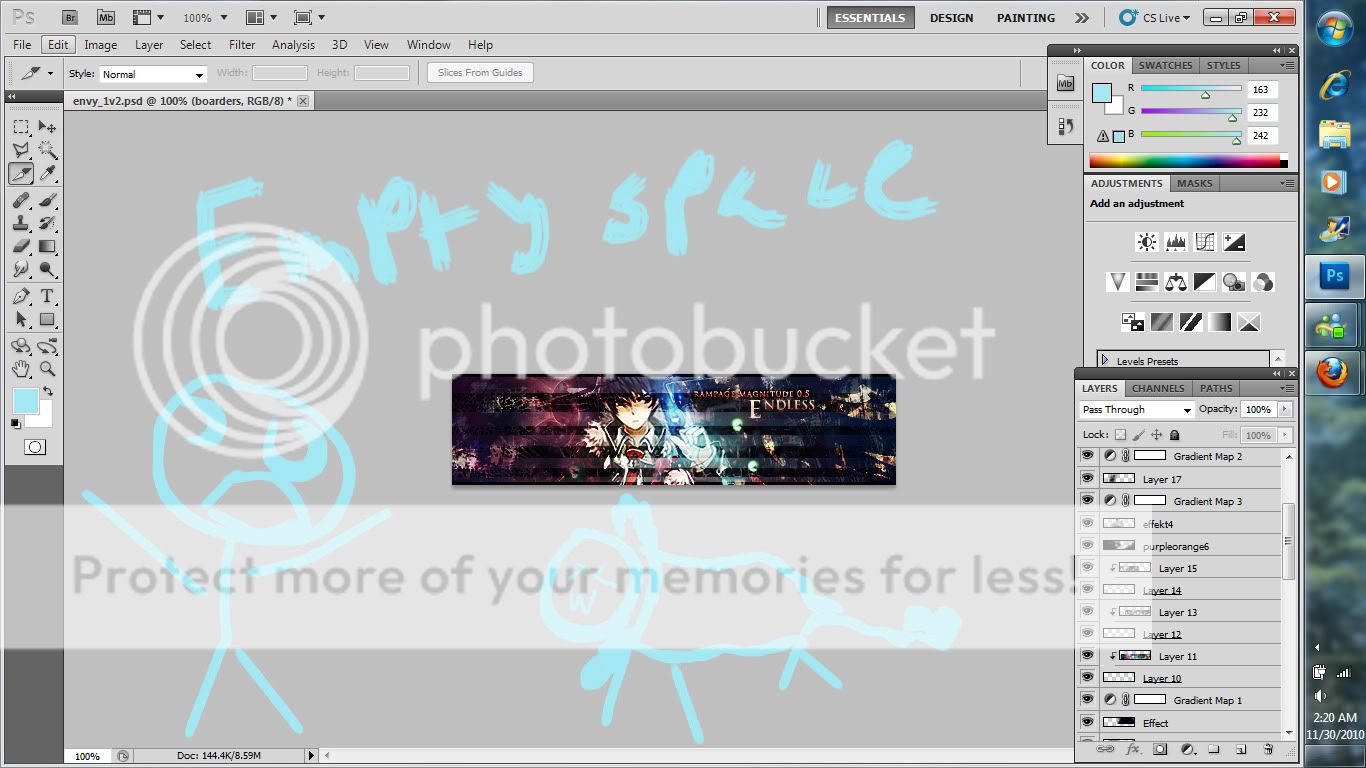Choose the Horizontal Type tool
Viewport: 1366px width, 768px height.
(x=47, y=297)
